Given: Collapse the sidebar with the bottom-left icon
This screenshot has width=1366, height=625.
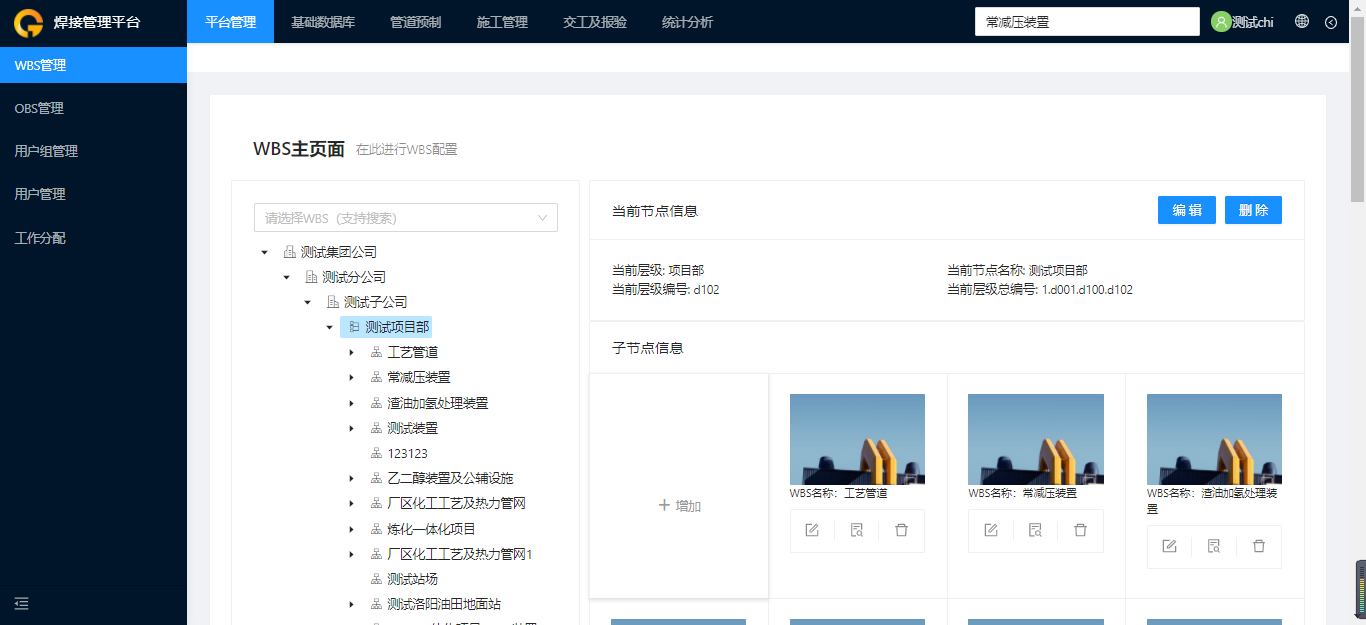Looking at the screenshot, I should click(x=21, y=603).
